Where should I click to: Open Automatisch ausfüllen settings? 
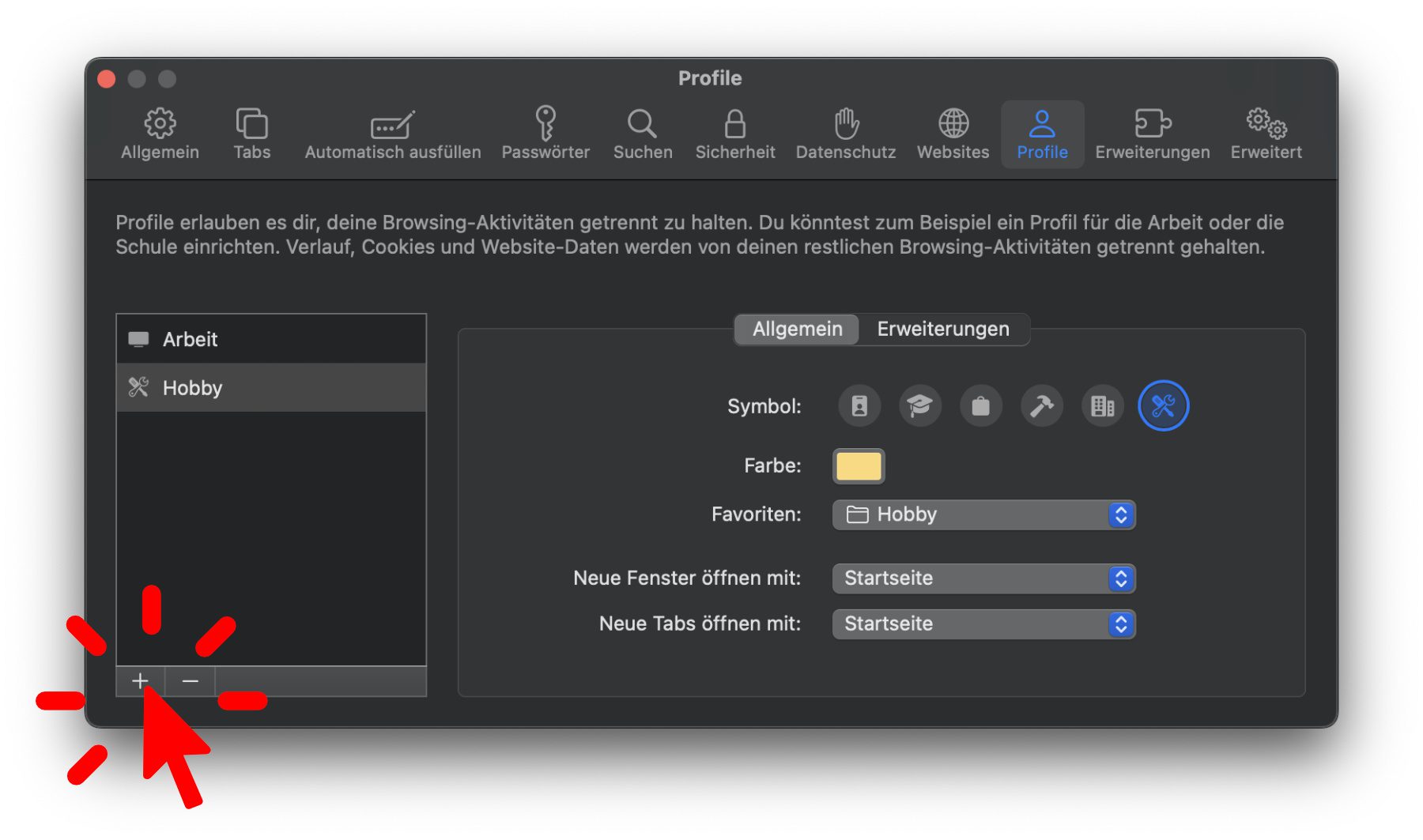(x=393, y=134)
